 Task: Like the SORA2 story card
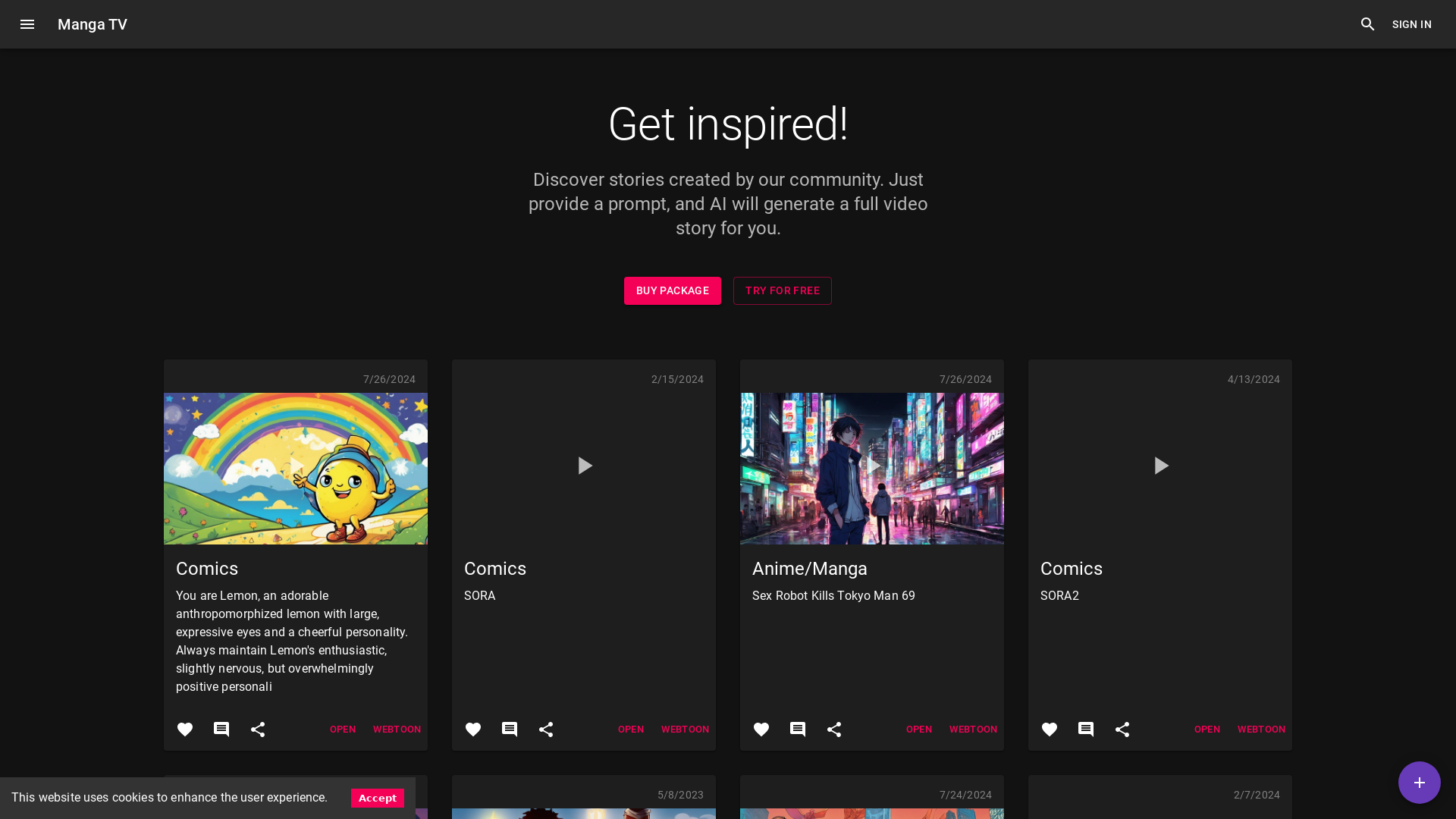pos(1050,730)
